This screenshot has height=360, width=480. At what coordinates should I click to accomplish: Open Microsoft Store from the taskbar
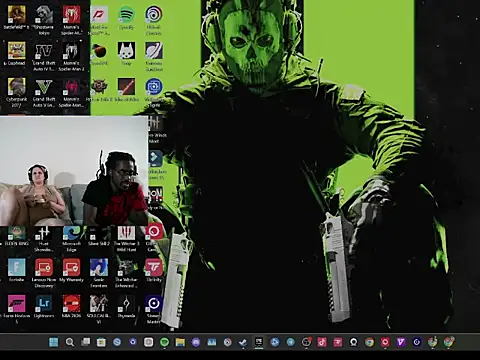click(x=101, y=342)
